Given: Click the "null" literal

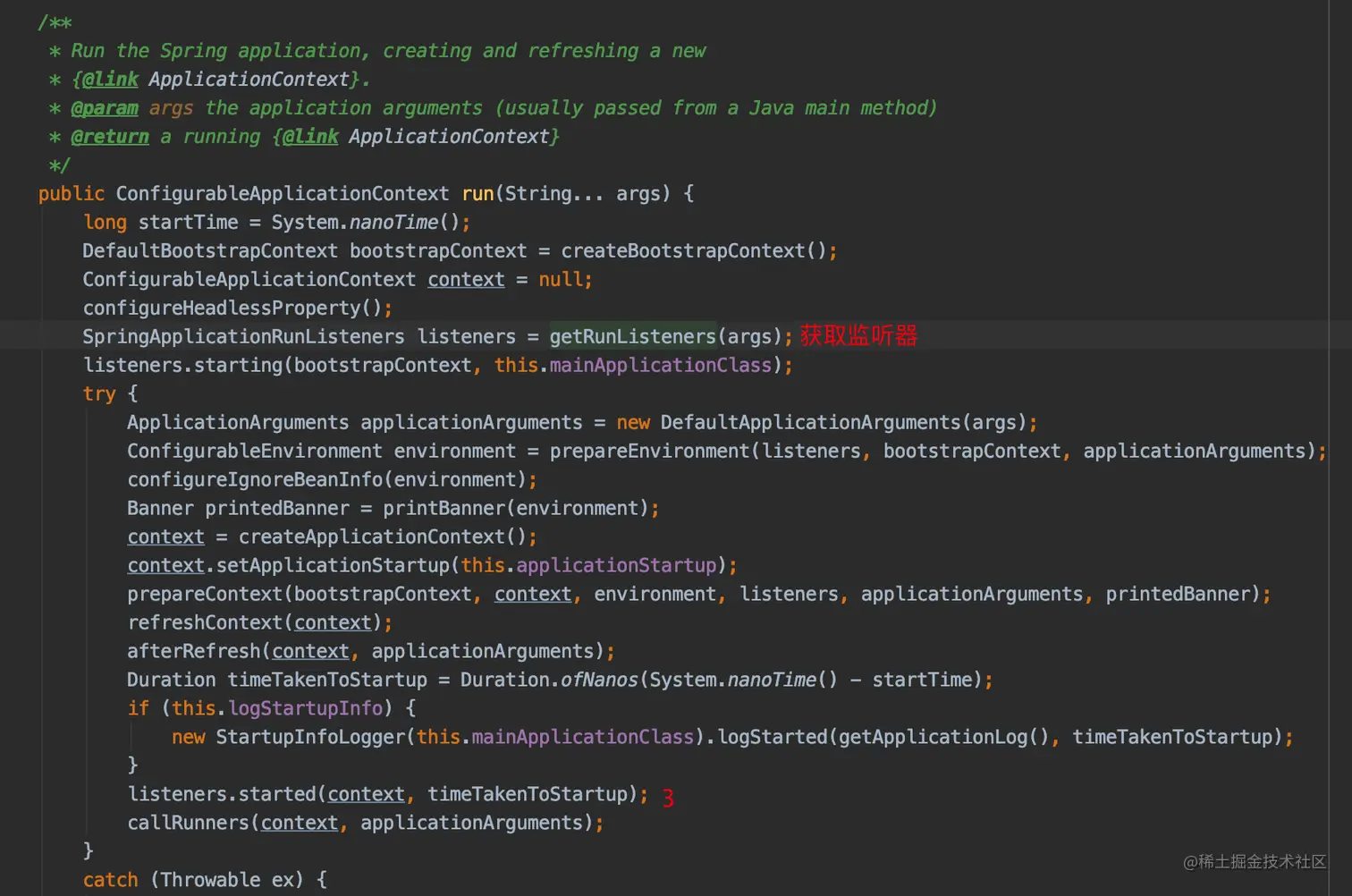Looking at the screenshot, I should [561, 280].
